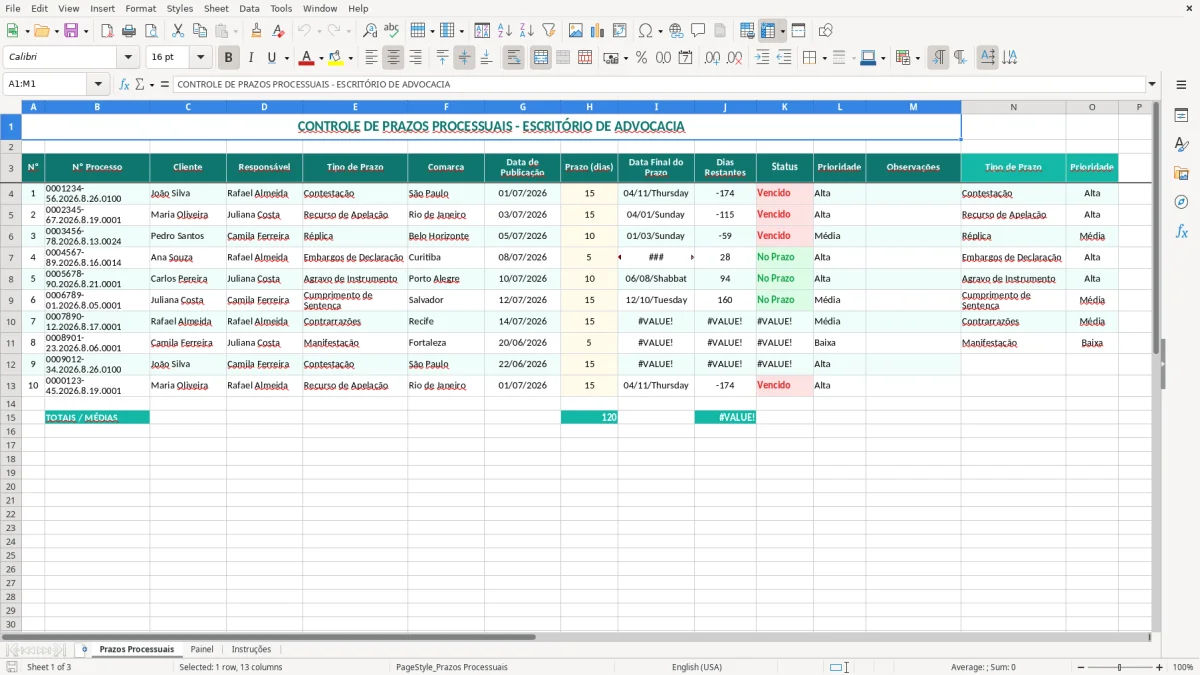Open the sidebar Gallery icon
The height and width of the screenshot is (675, 1200).
[1181, 173]
